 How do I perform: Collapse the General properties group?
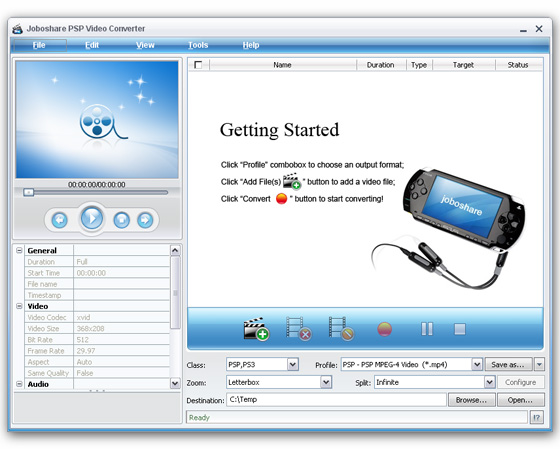click(x=19, y=250)
